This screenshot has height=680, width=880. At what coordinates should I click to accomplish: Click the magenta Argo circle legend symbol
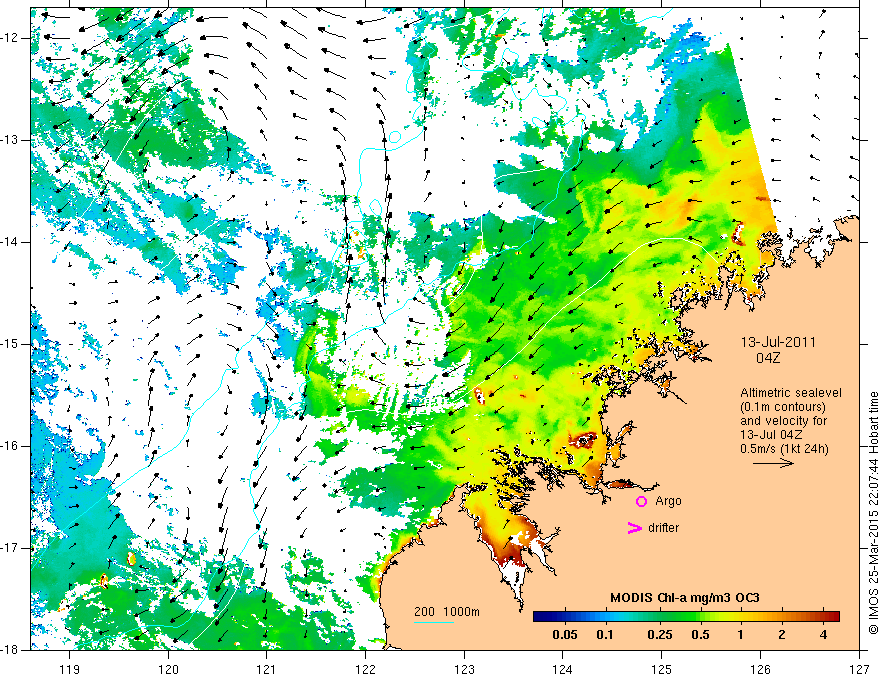click(x=641, y=501)
